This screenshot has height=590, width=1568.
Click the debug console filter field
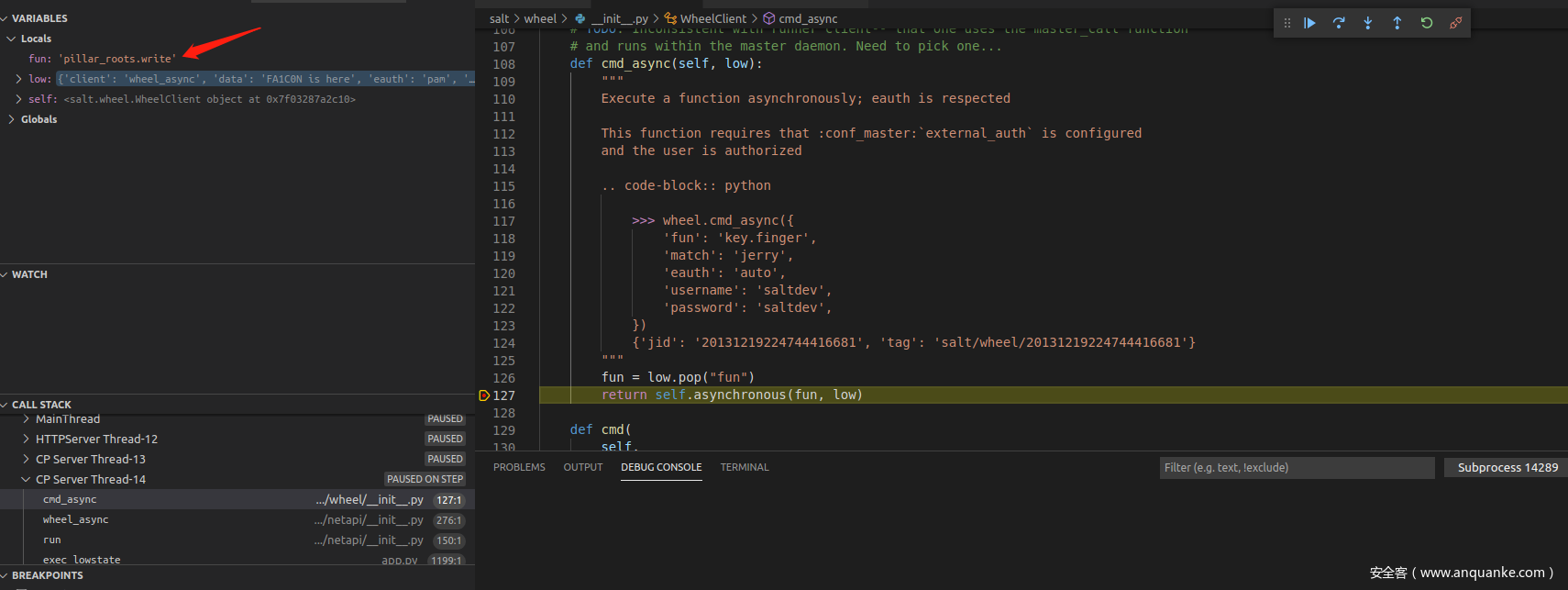[1296, 468]
